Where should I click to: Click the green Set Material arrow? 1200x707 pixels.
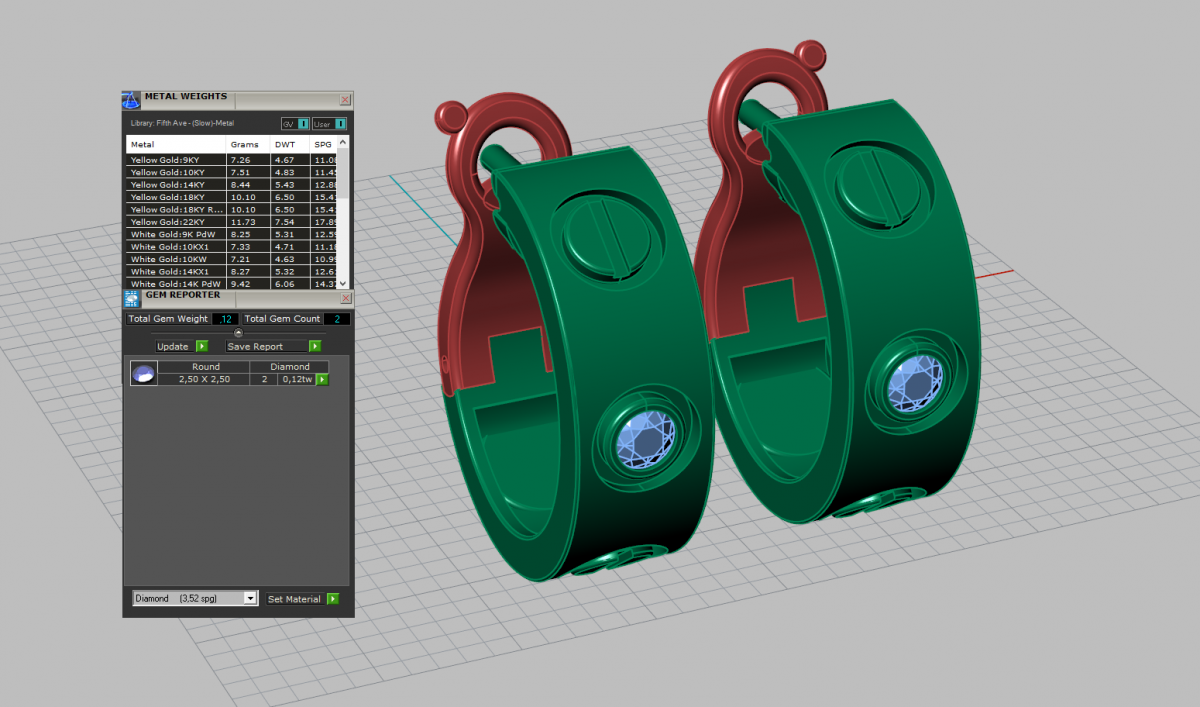(333, 599)
